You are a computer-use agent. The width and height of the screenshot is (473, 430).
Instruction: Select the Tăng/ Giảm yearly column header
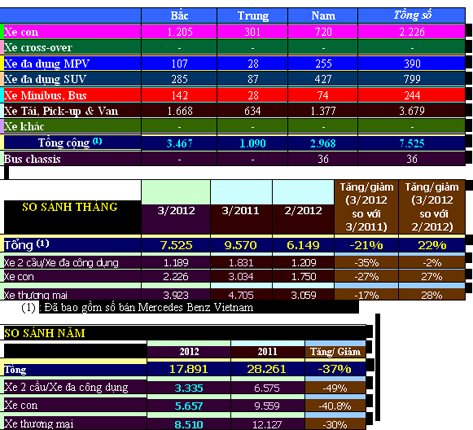click(x=335, y=352)
